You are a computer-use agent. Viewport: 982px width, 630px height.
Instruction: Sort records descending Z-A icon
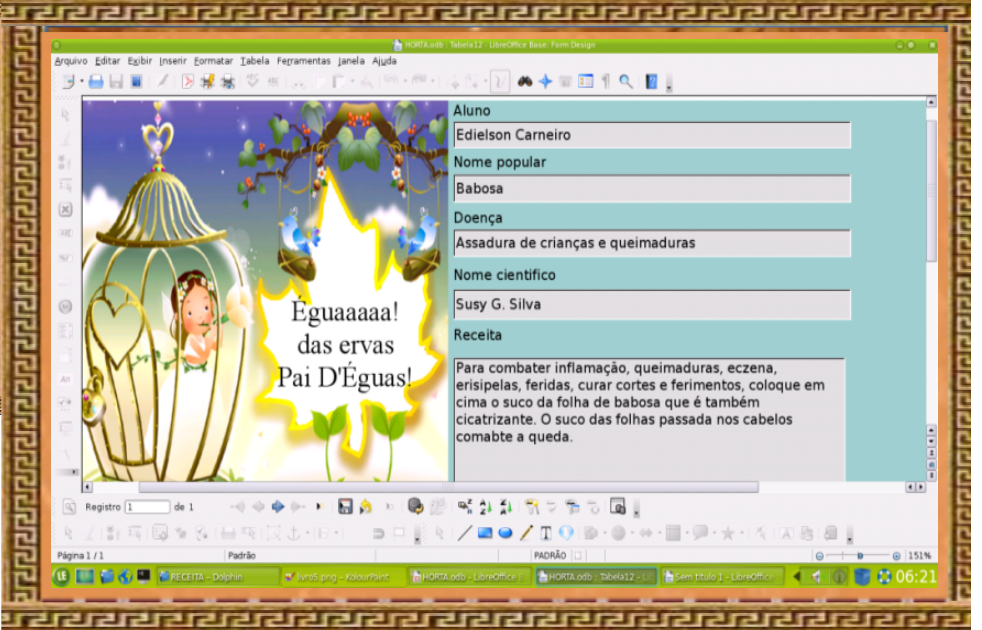click(x=506, y=507)
